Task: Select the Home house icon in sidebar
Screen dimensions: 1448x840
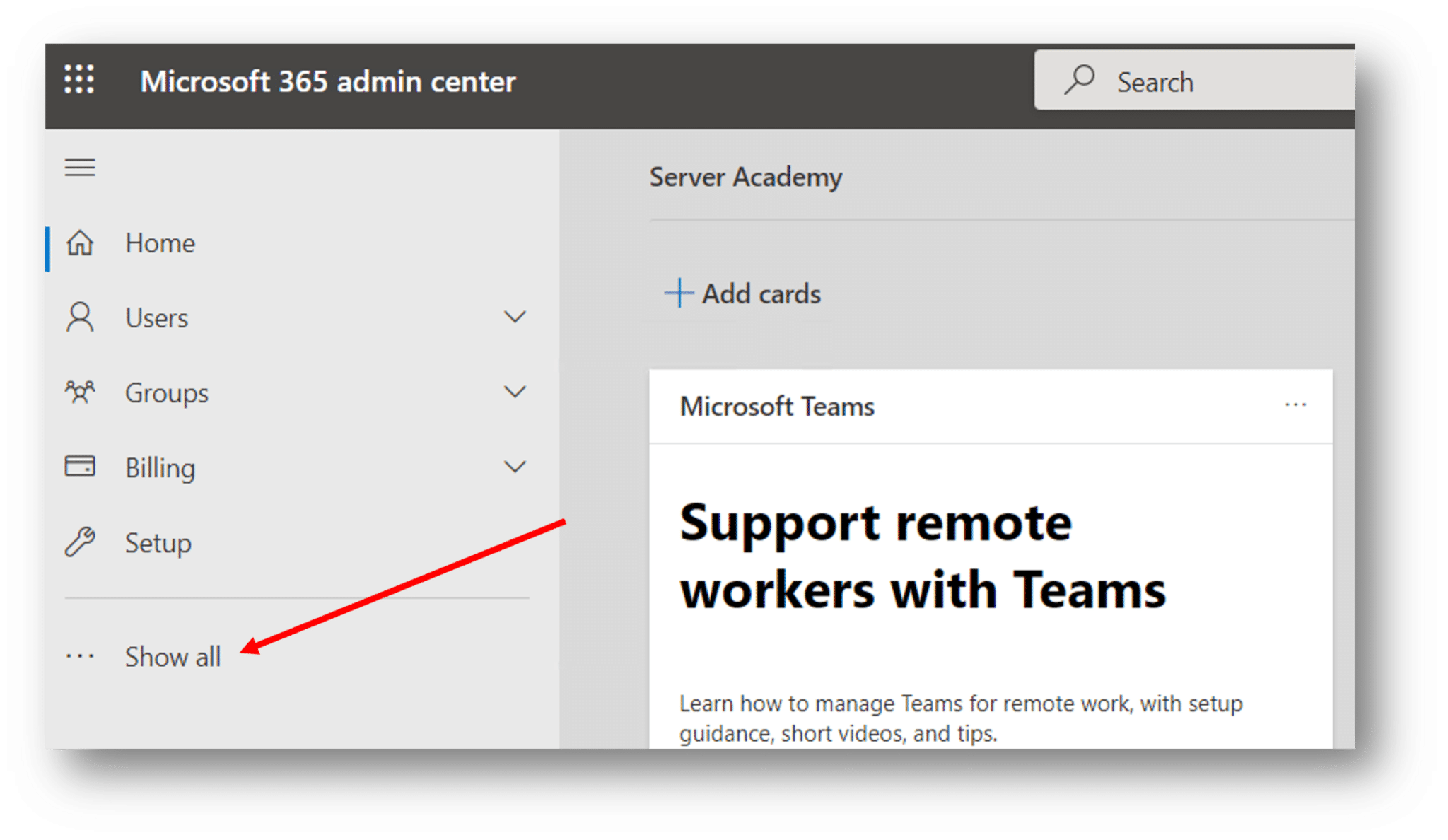Action: point(80,243)
